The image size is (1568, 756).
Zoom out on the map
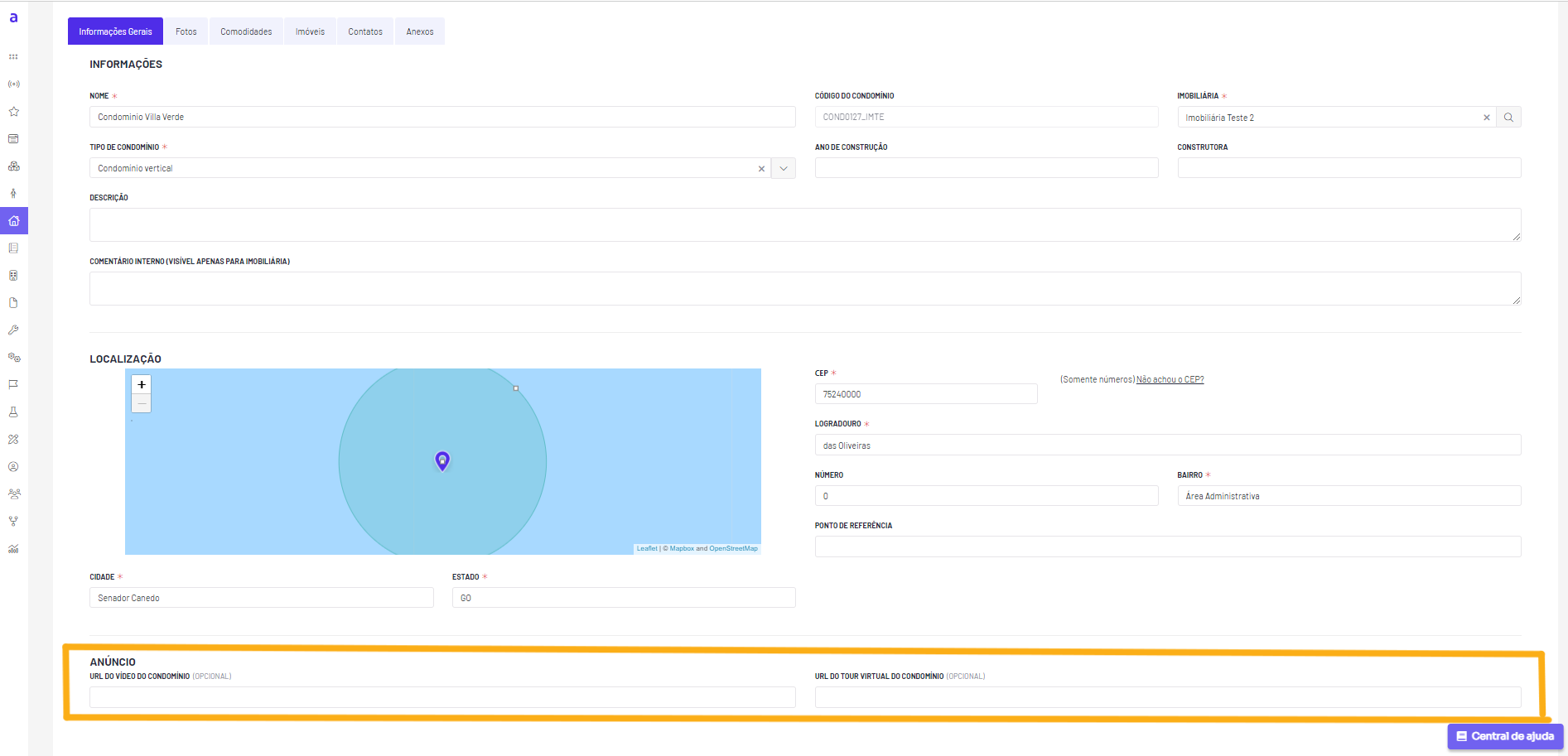pyautogui.click(x=142, y=403)
